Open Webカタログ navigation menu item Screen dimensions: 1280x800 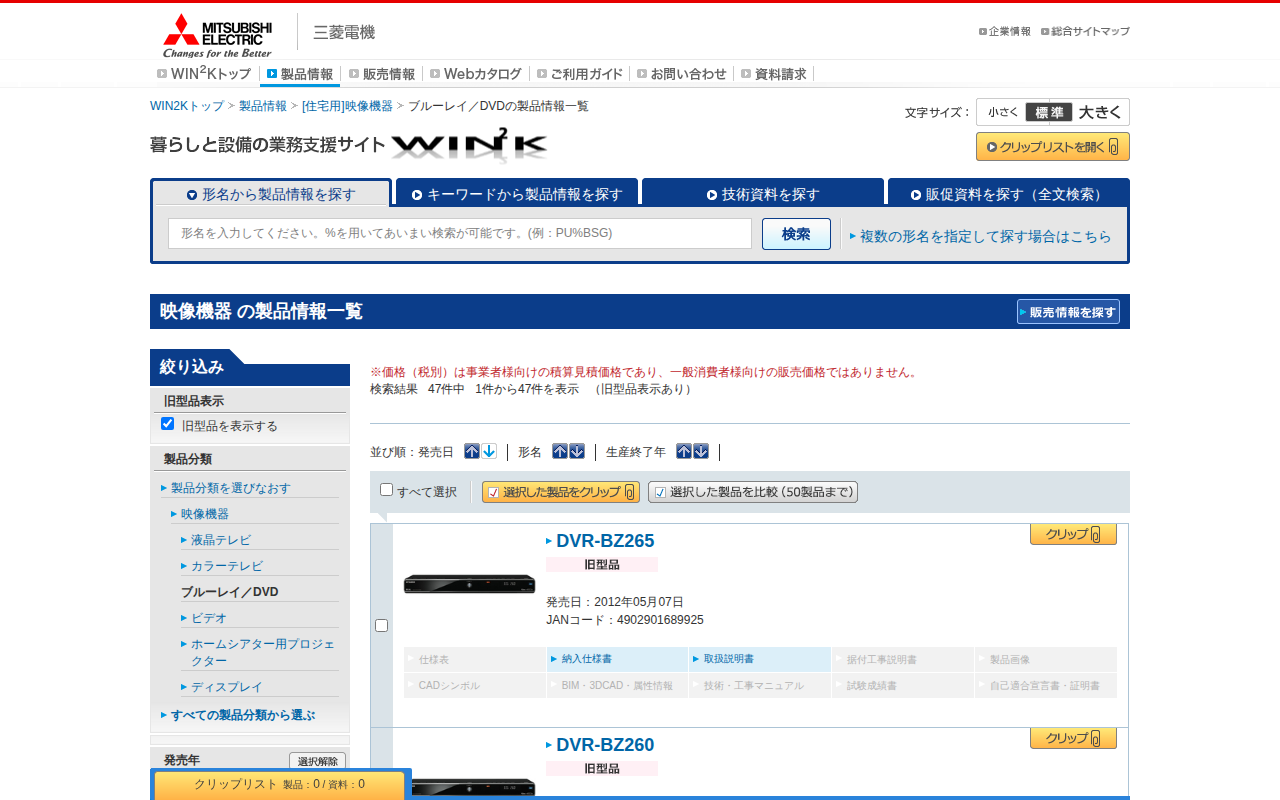tap(476, 73)
